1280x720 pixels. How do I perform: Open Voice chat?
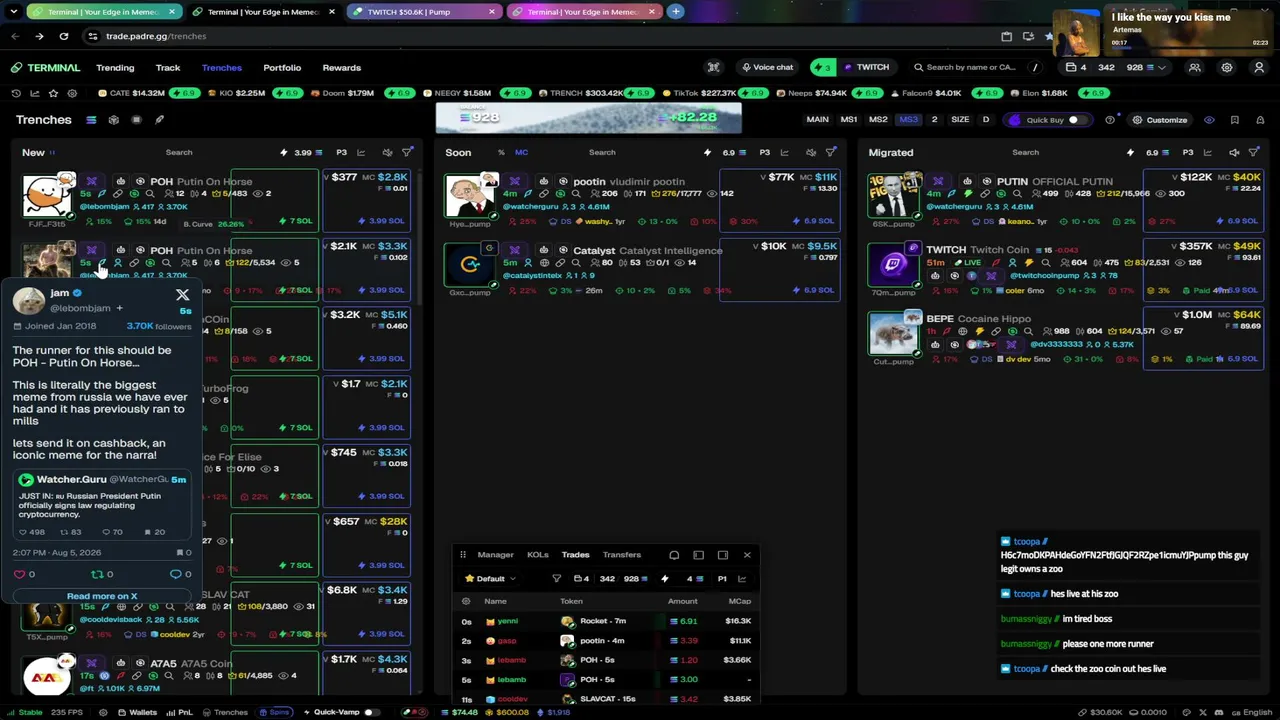767,68
